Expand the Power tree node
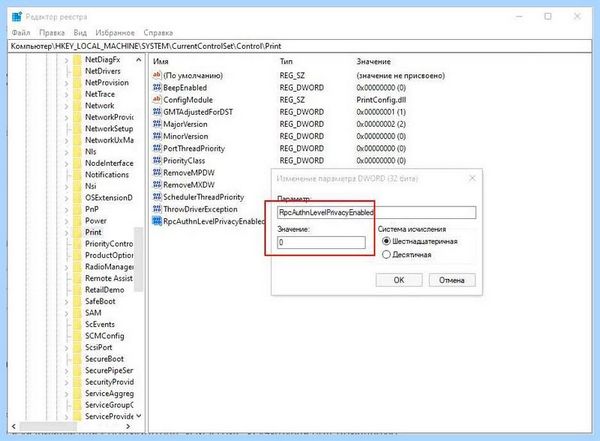Screen dimensions: 600x441 66,221
